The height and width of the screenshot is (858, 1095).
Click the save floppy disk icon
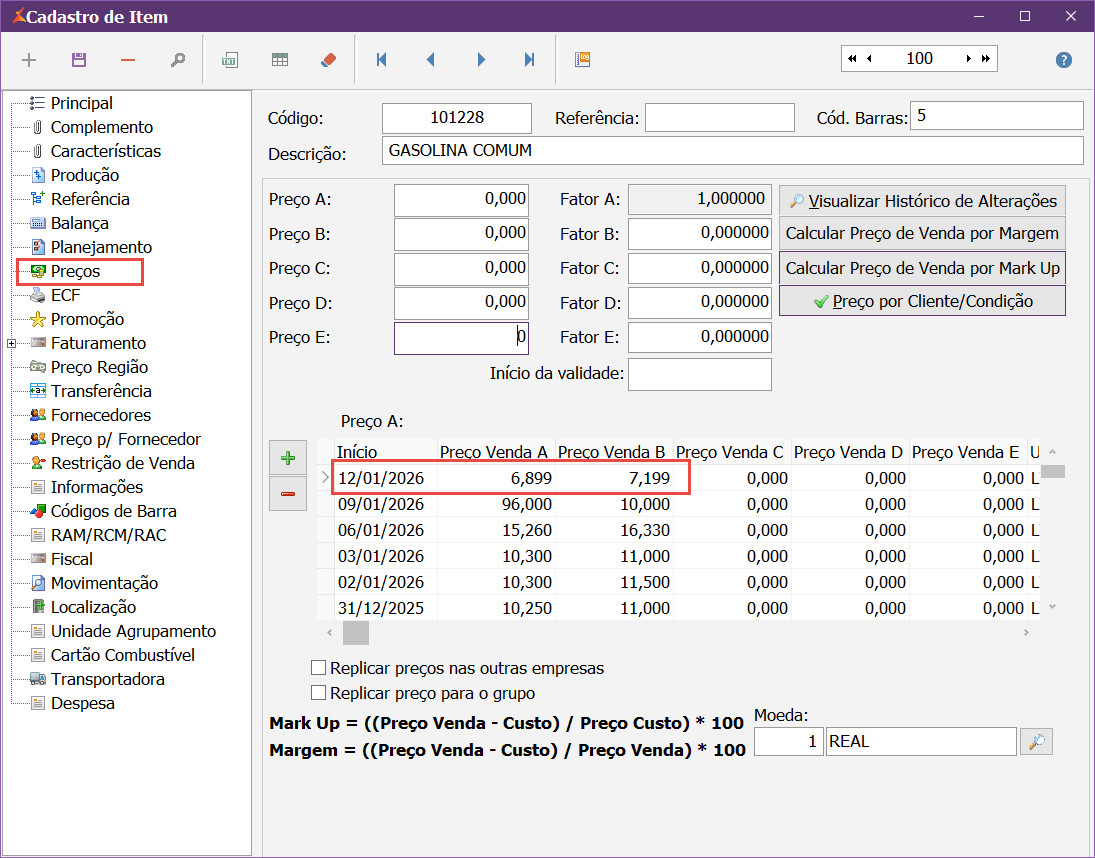pyautogui.click(x=79, y=60)
